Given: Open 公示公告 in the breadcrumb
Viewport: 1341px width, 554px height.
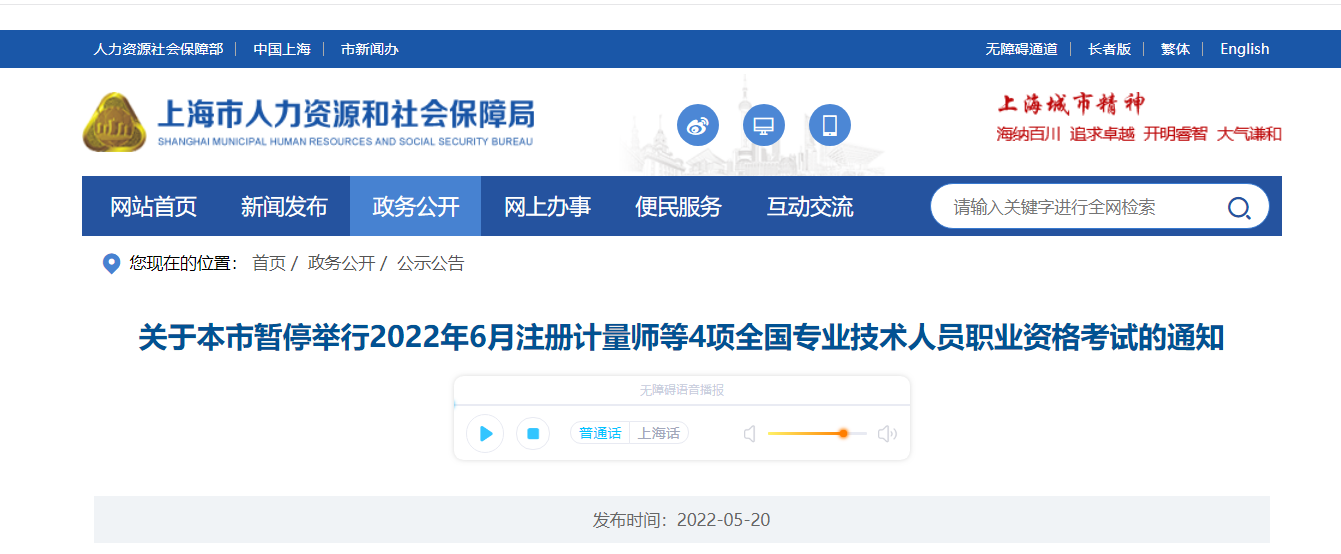Looking at the screenshot, I should point(430,263).
